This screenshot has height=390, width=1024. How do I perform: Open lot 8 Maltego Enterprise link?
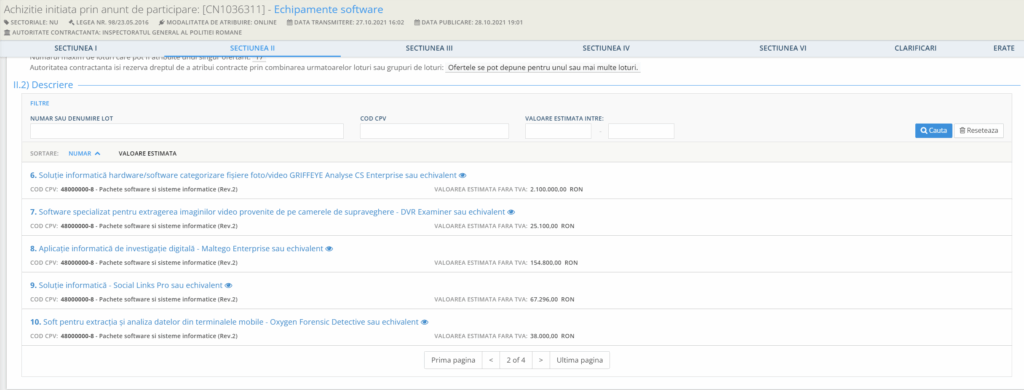point(176,248)
